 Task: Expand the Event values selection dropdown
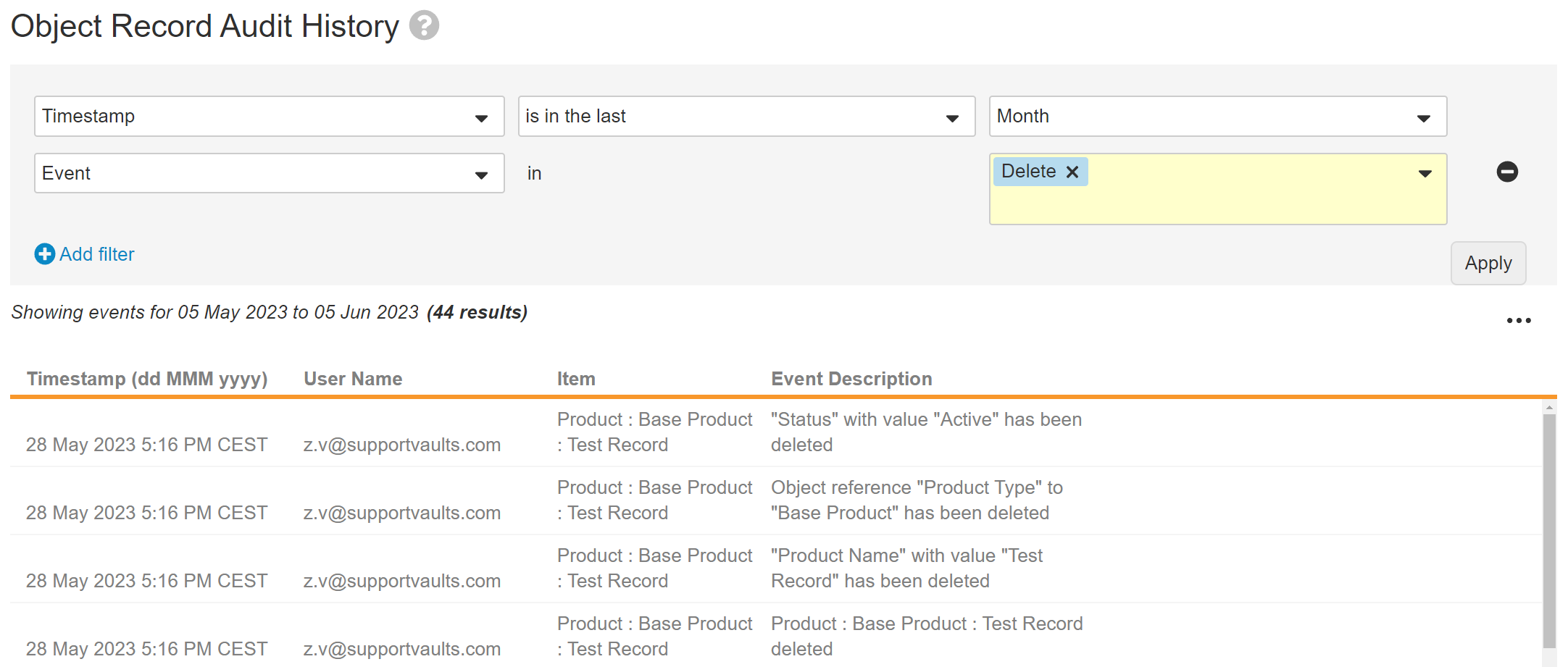coord(1423,173)
